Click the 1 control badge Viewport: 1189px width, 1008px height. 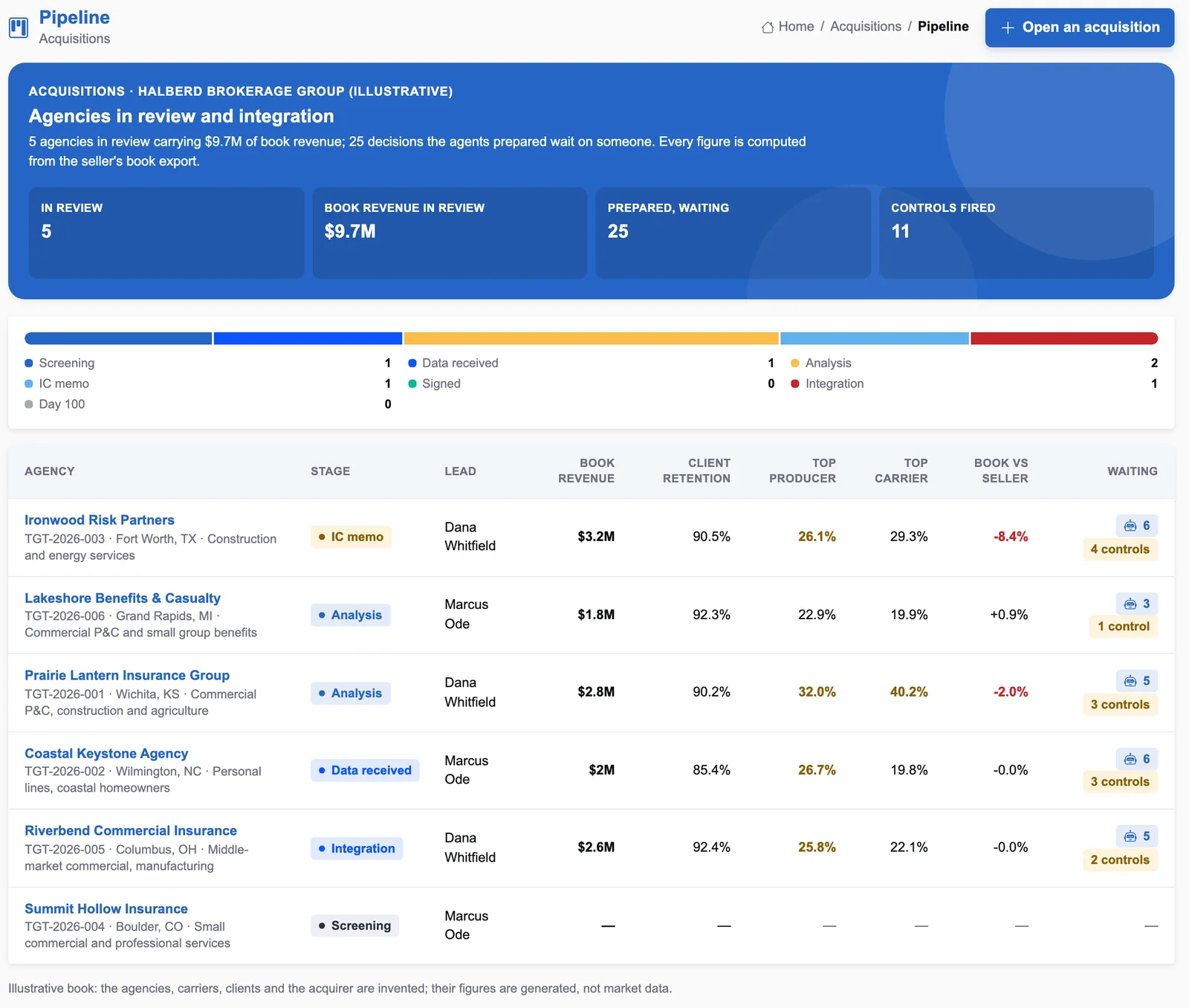pos(1124,627)
